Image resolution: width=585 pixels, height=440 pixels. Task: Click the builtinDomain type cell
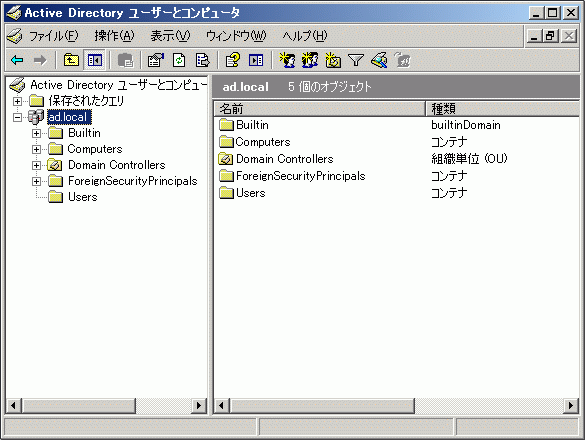(466, 125)
